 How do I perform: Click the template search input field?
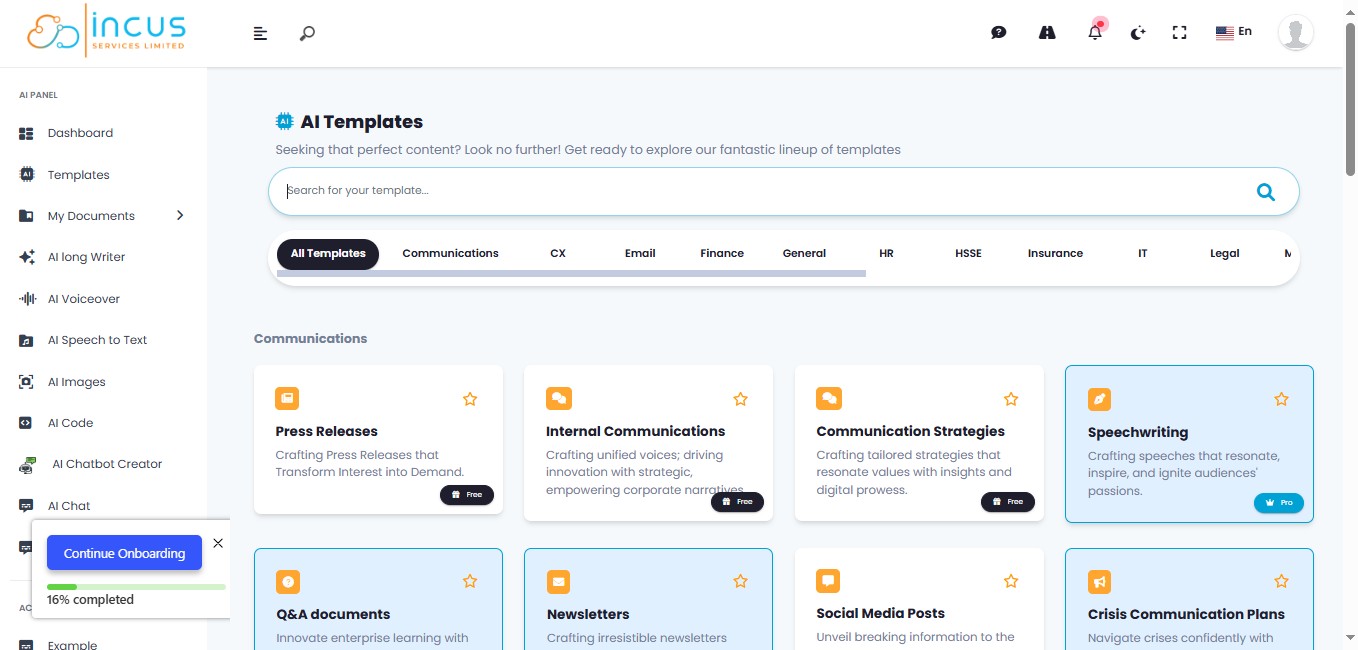point(760,191)
